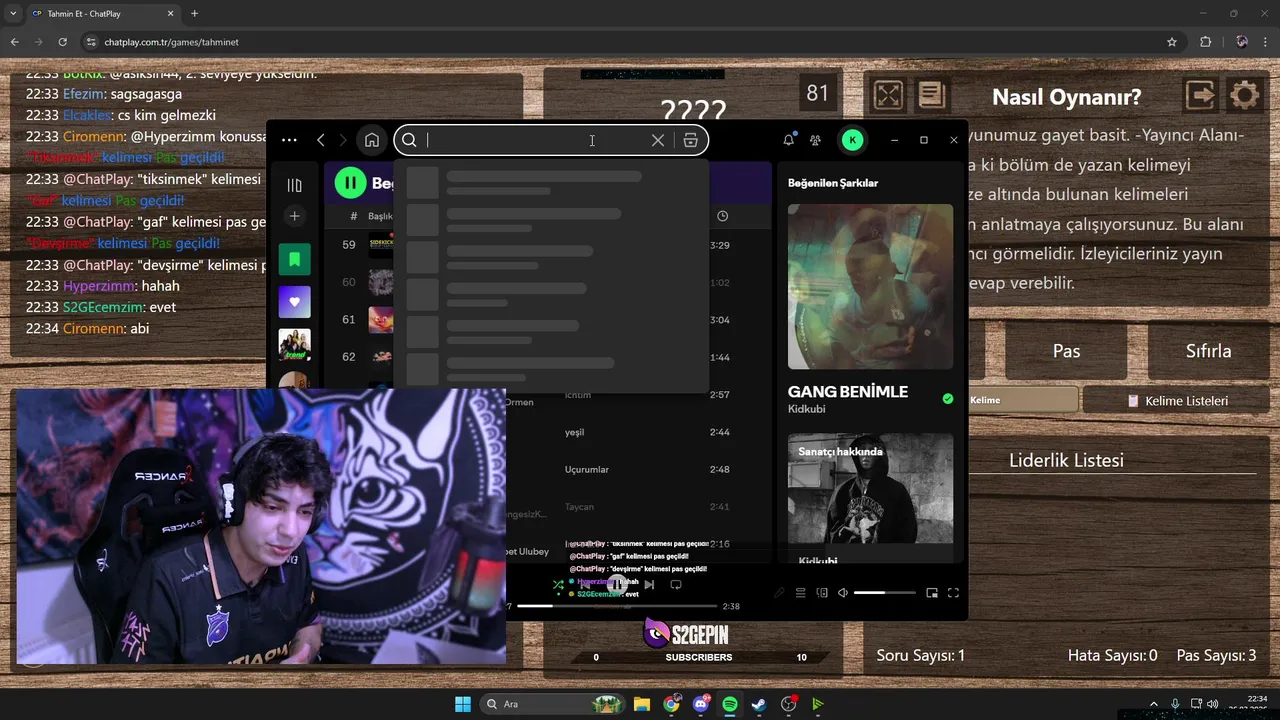The width and height of the screenshot is (1280, 720).
Task: Pause the Liked Songs playlist
Action: click(350, 182)
